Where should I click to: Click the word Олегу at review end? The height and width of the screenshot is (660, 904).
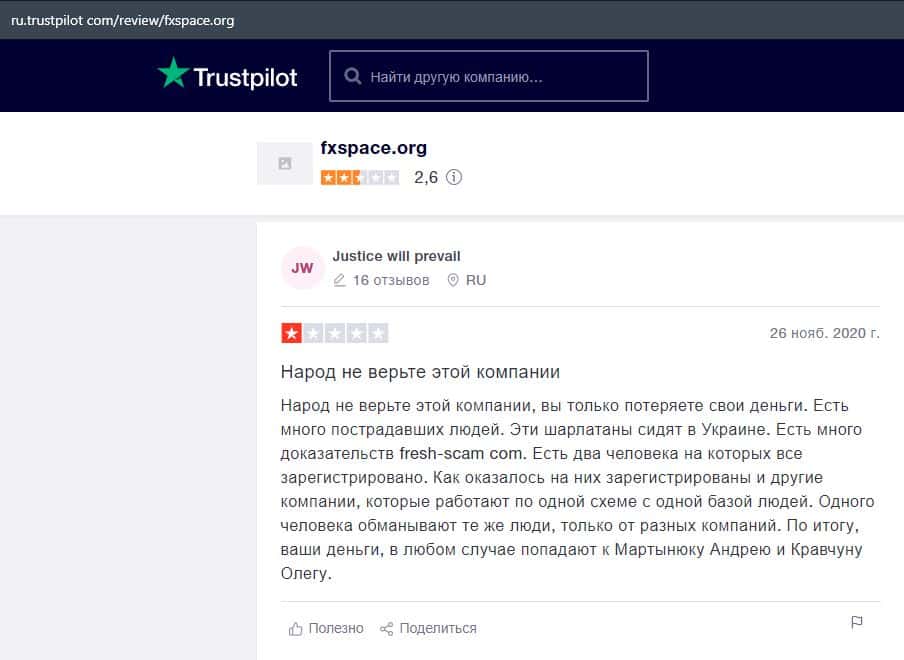pos(306,574)
